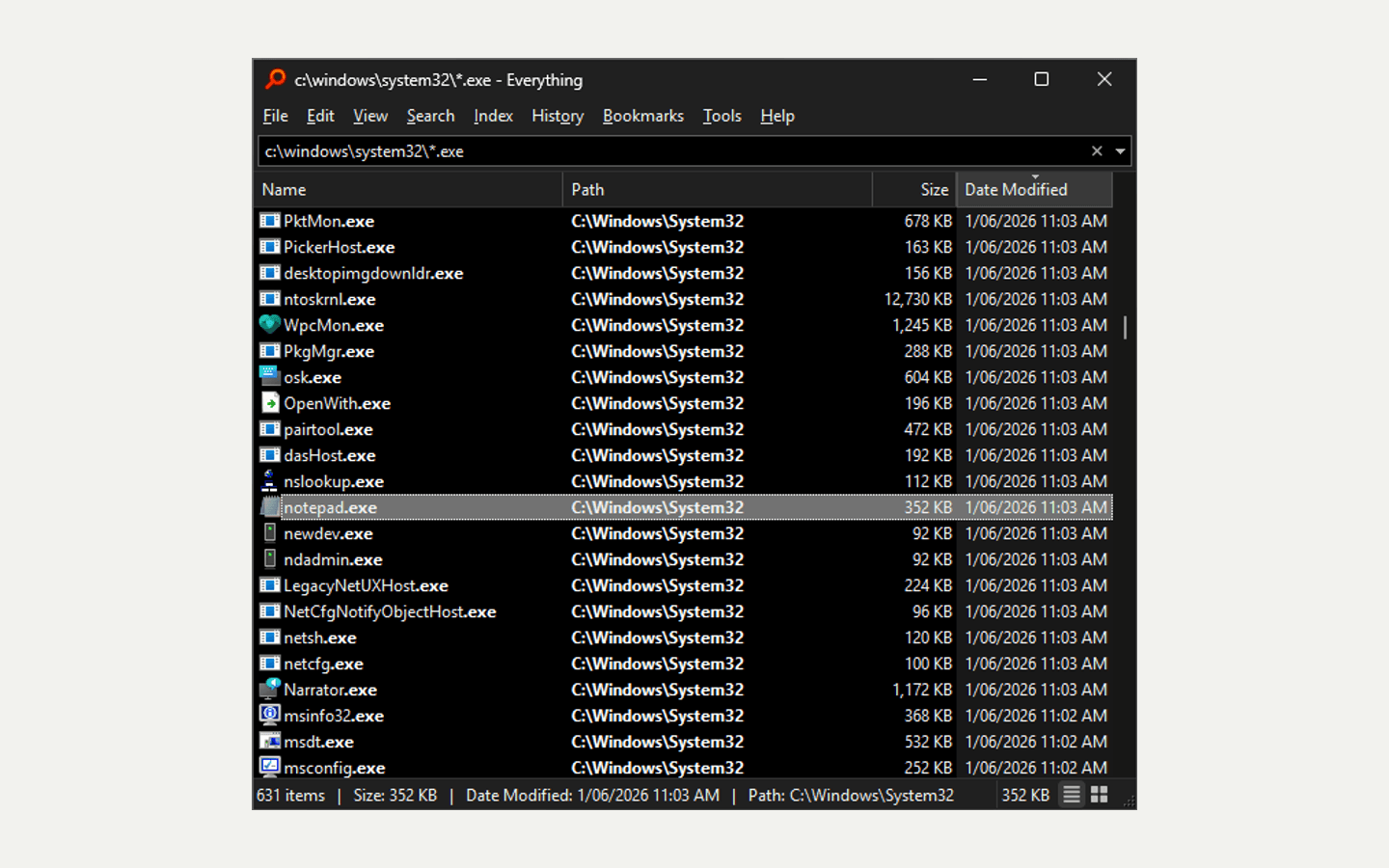Screen dimensions: 1389x868
Task: Click the dasHost.exe file icon
Action: pyautogui.click(x=270, y=455)
